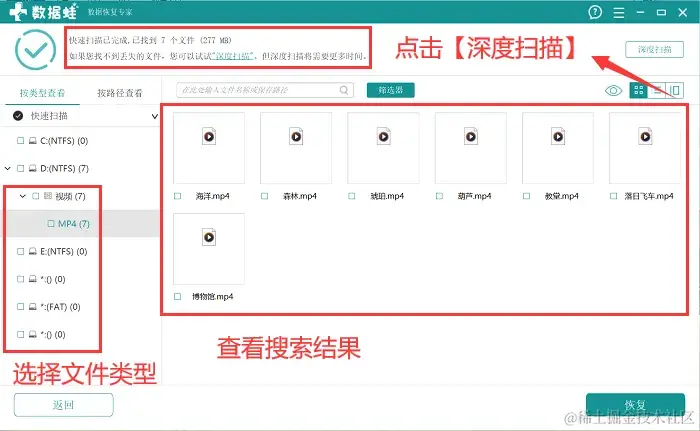Open the help question-mark icon

click(595, 12)
